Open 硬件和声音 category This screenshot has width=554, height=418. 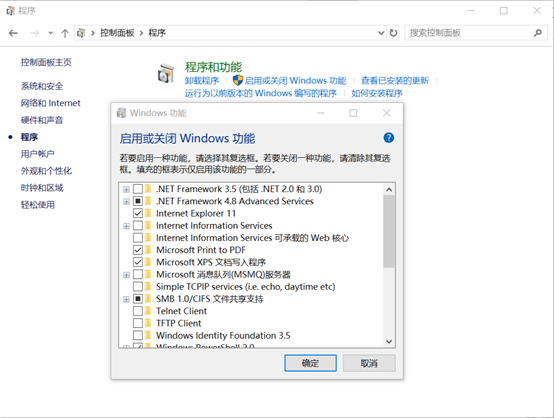42,120
